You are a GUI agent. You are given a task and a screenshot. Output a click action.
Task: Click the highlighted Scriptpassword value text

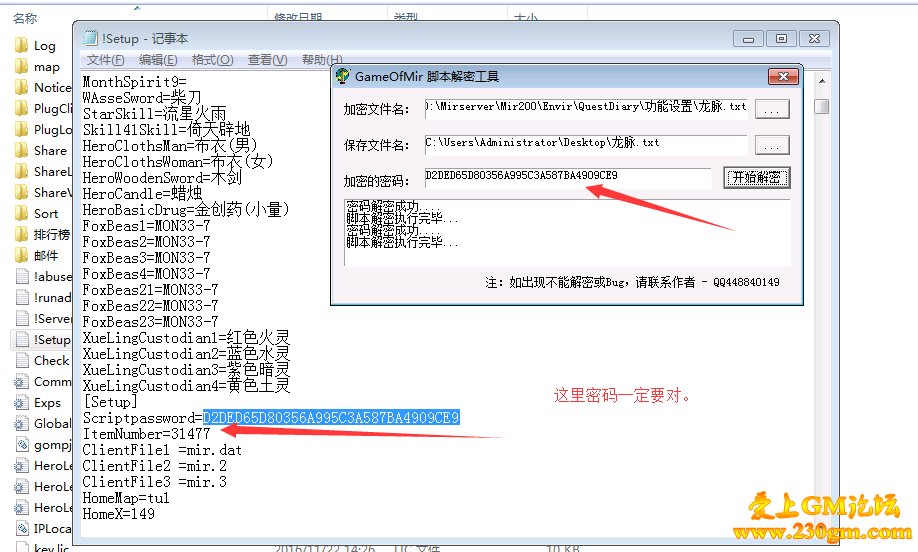(331, 417)
